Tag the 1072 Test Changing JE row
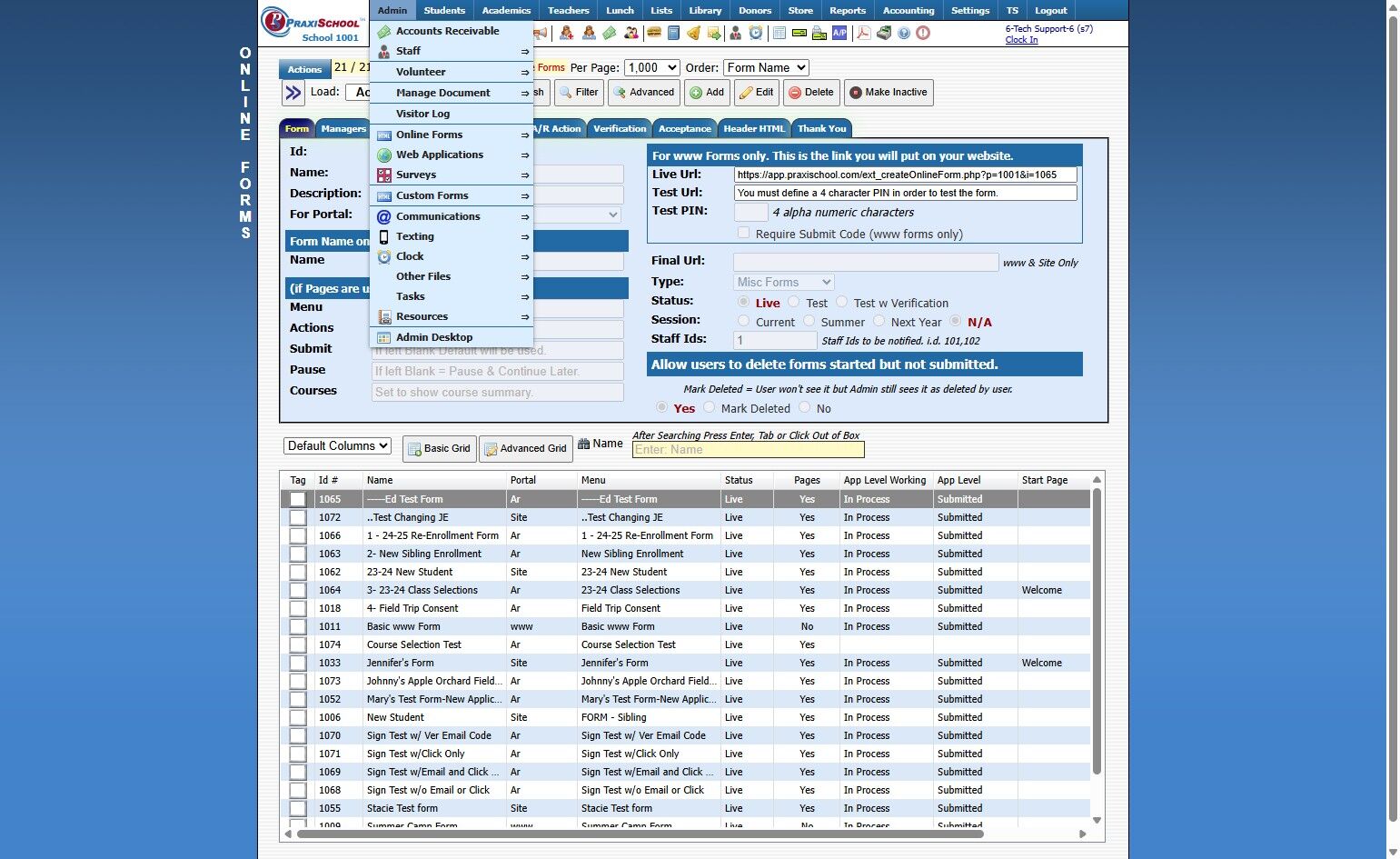Screen dimensions: 1400x859 [x=298, y=517]
